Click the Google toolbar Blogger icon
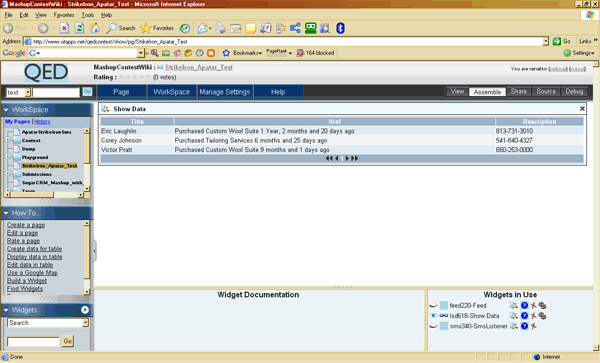Screen dimensions: 600x363 pyautogui.click(x=211, y=53)
